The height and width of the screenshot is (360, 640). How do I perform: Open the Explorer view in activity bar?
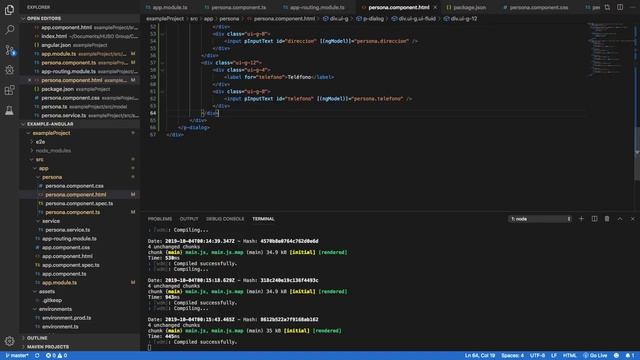9,9
